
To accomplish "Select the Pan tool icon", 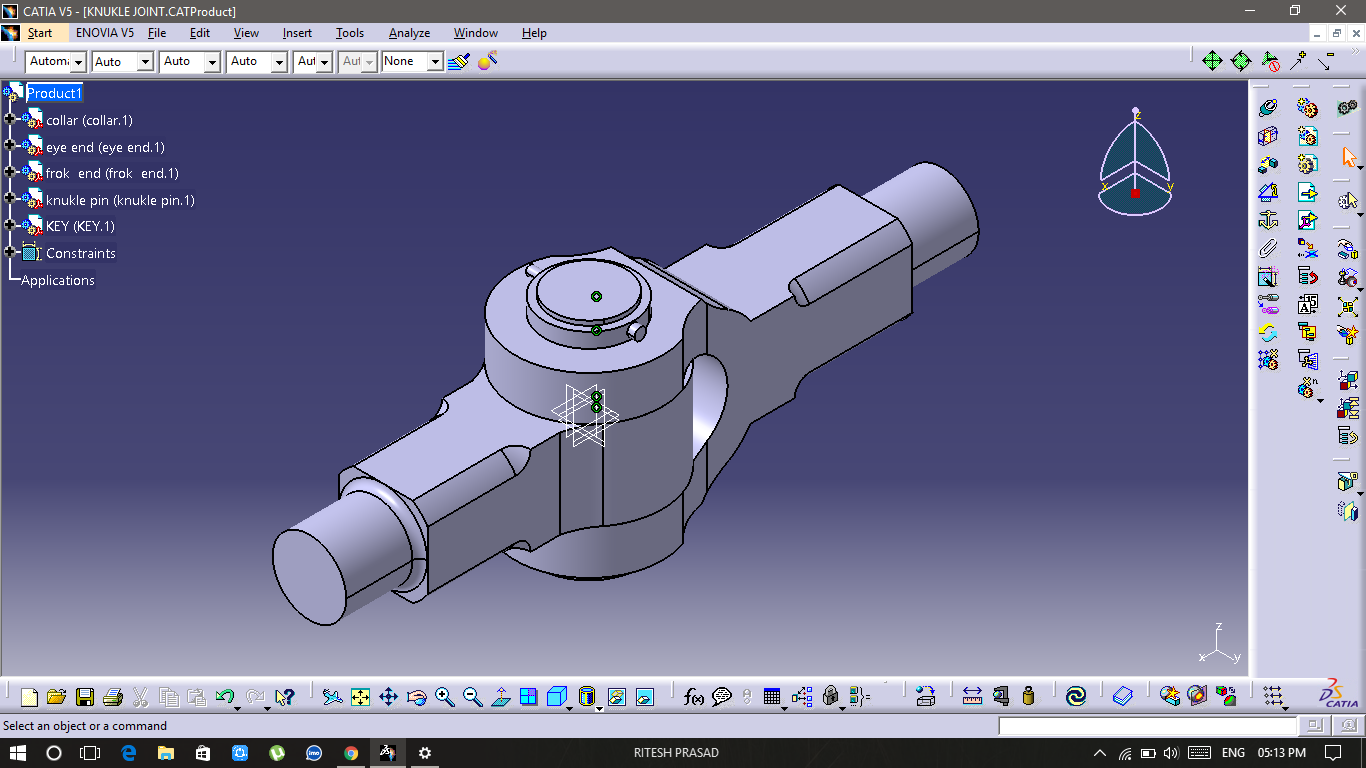I will 388,697.
